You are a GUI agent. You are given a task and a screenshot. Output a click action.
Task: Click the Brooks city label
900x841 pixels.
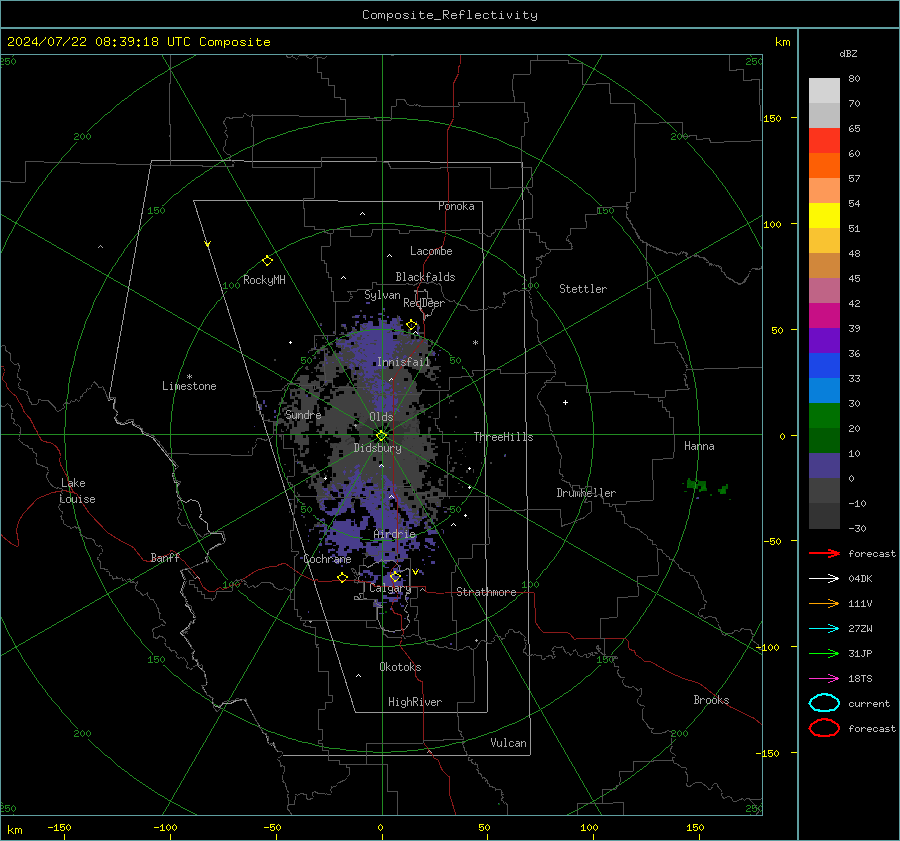[711, 700]
